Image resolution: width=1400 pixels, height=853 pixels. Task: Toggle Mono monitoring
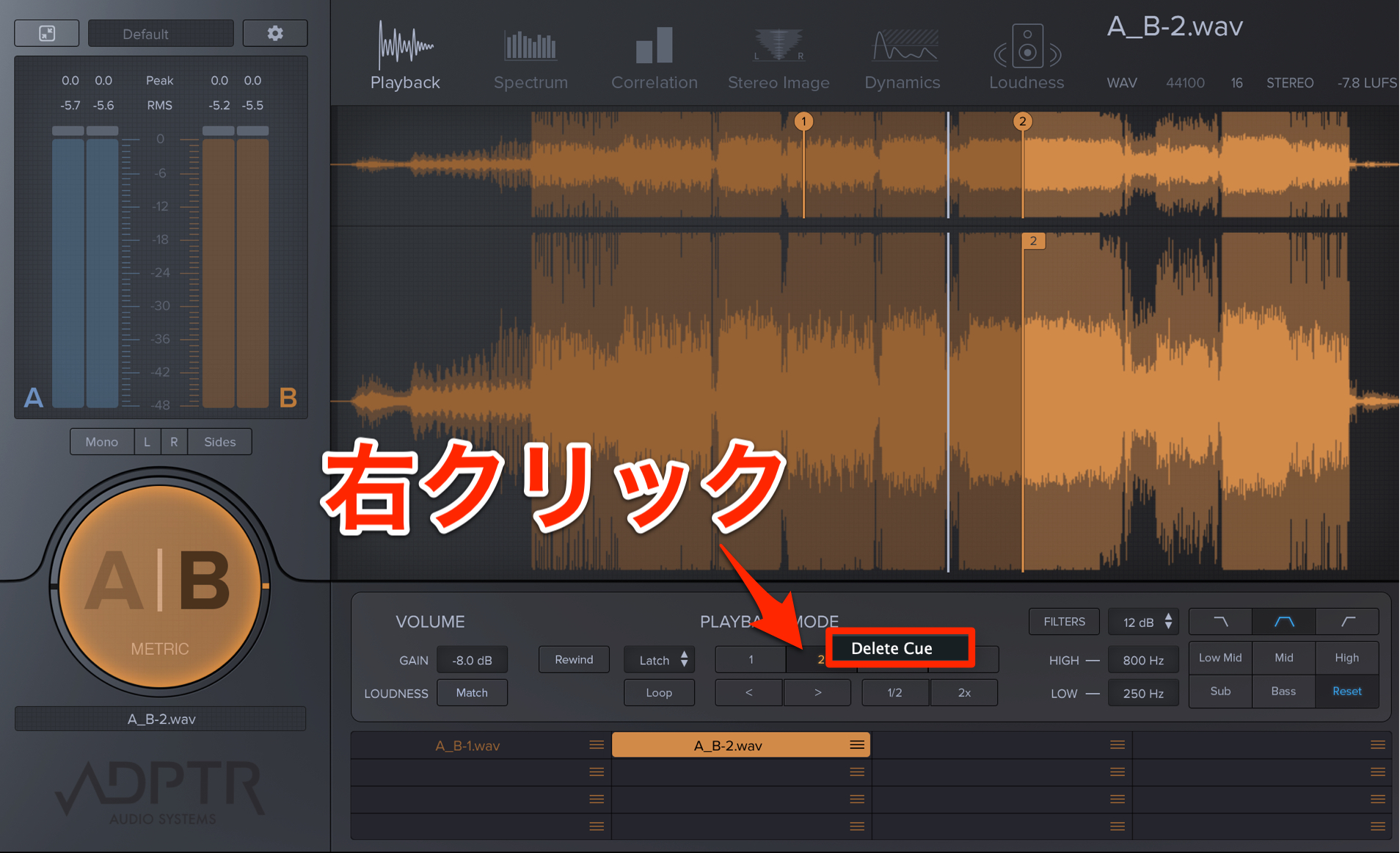pyautogui.click(x=102, y=442)
